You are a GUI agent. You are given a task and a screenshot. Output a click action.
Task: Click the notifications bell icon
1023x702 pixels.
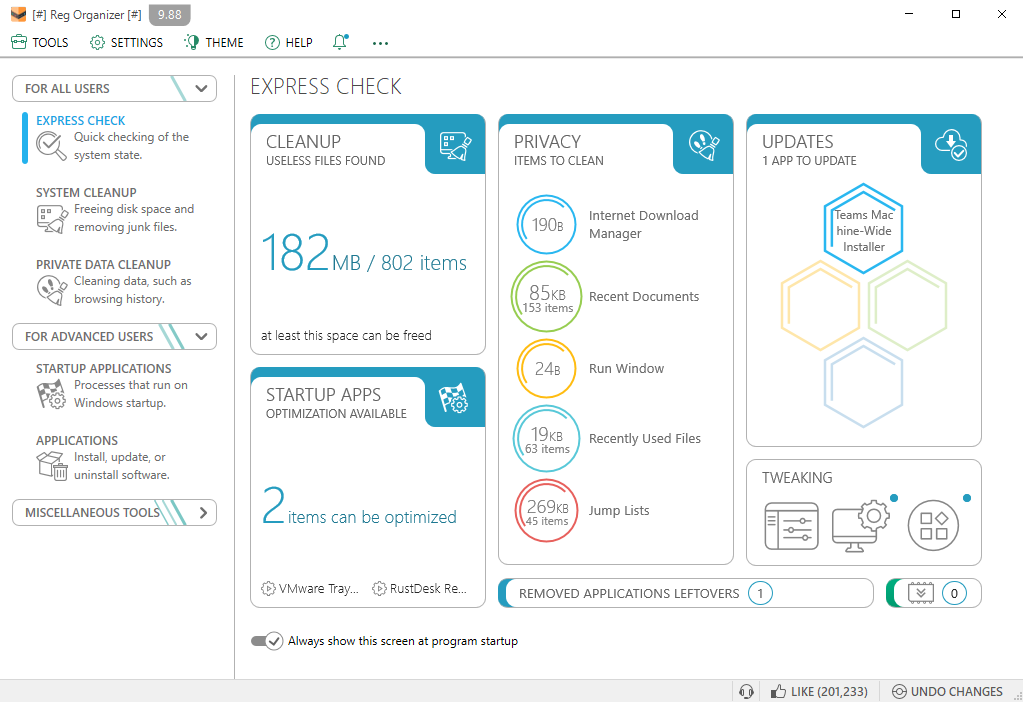pos(340,42)
